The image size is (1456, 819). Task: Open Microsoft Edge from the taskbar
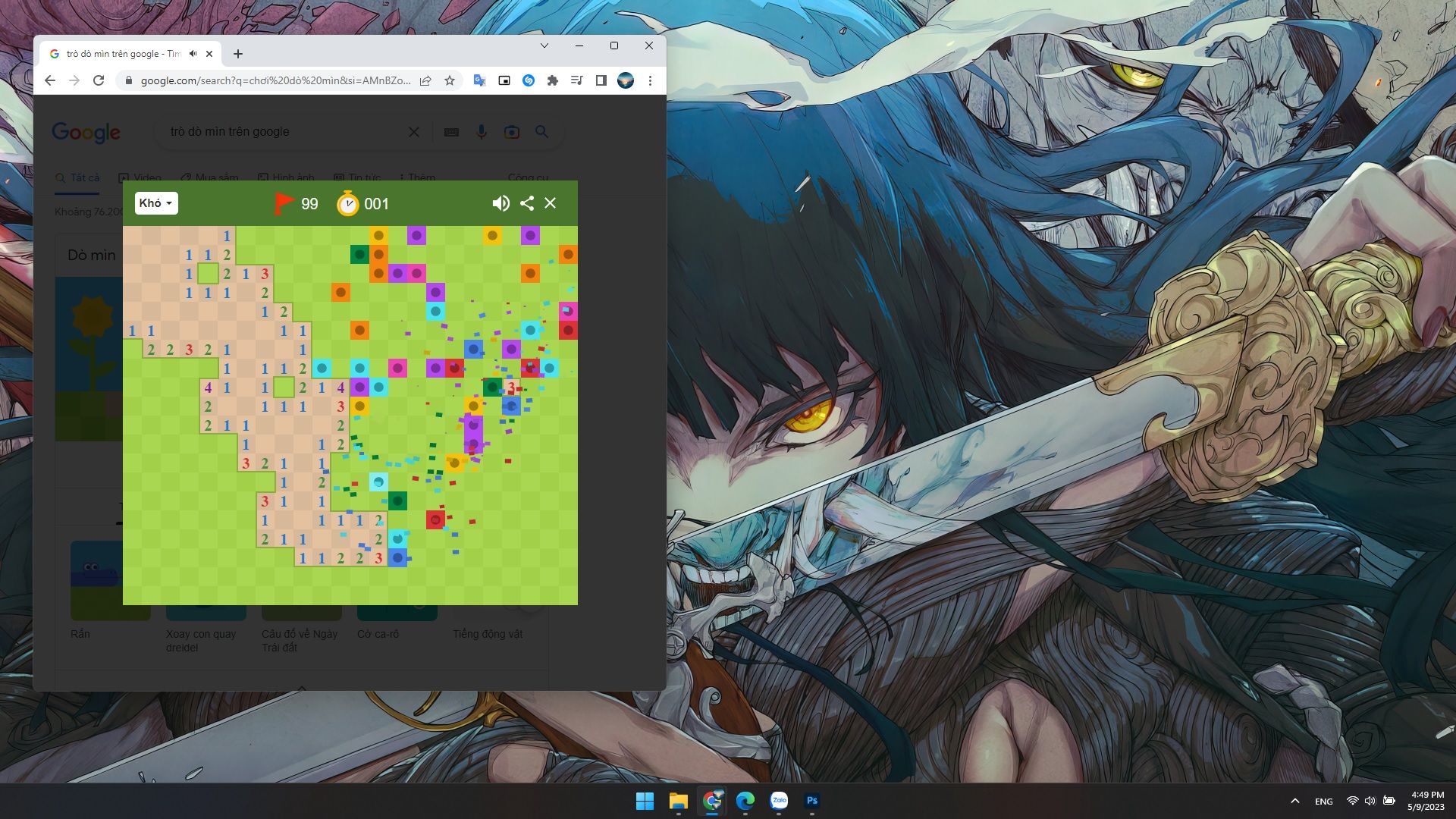click(x=745, y=801)
